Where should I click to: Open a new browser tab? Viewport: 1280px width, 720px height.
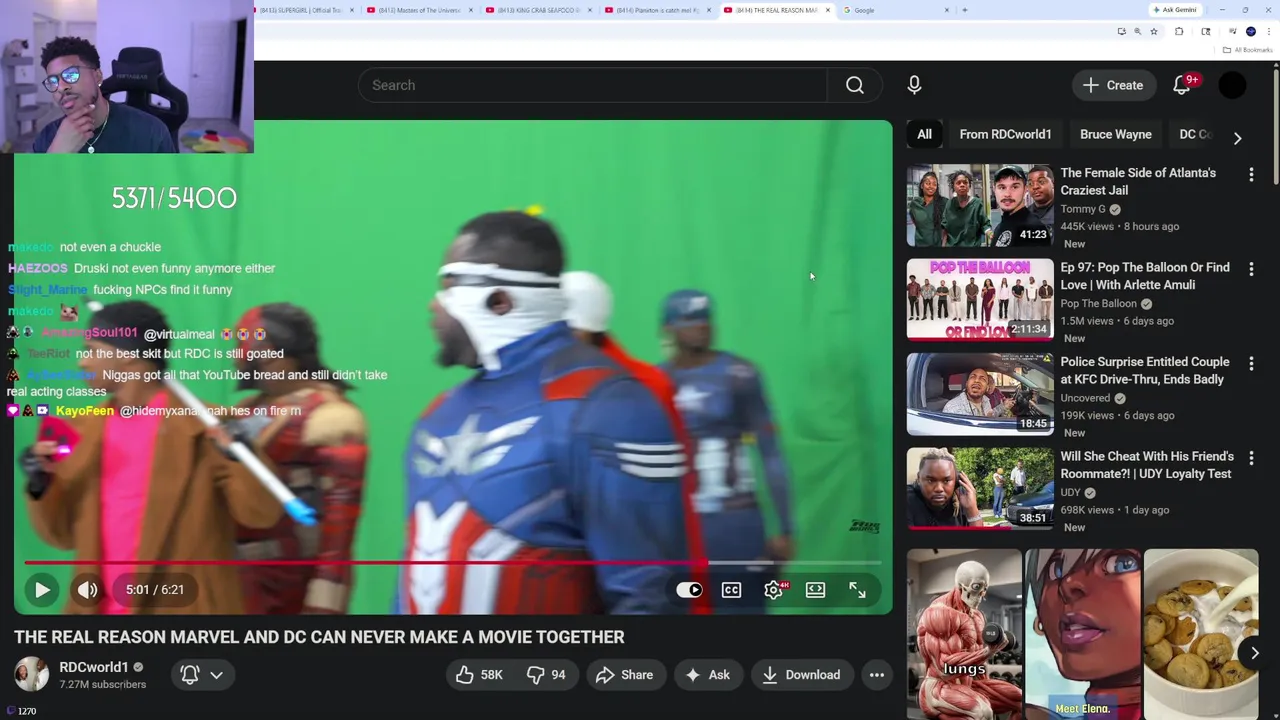coord(964,10)
